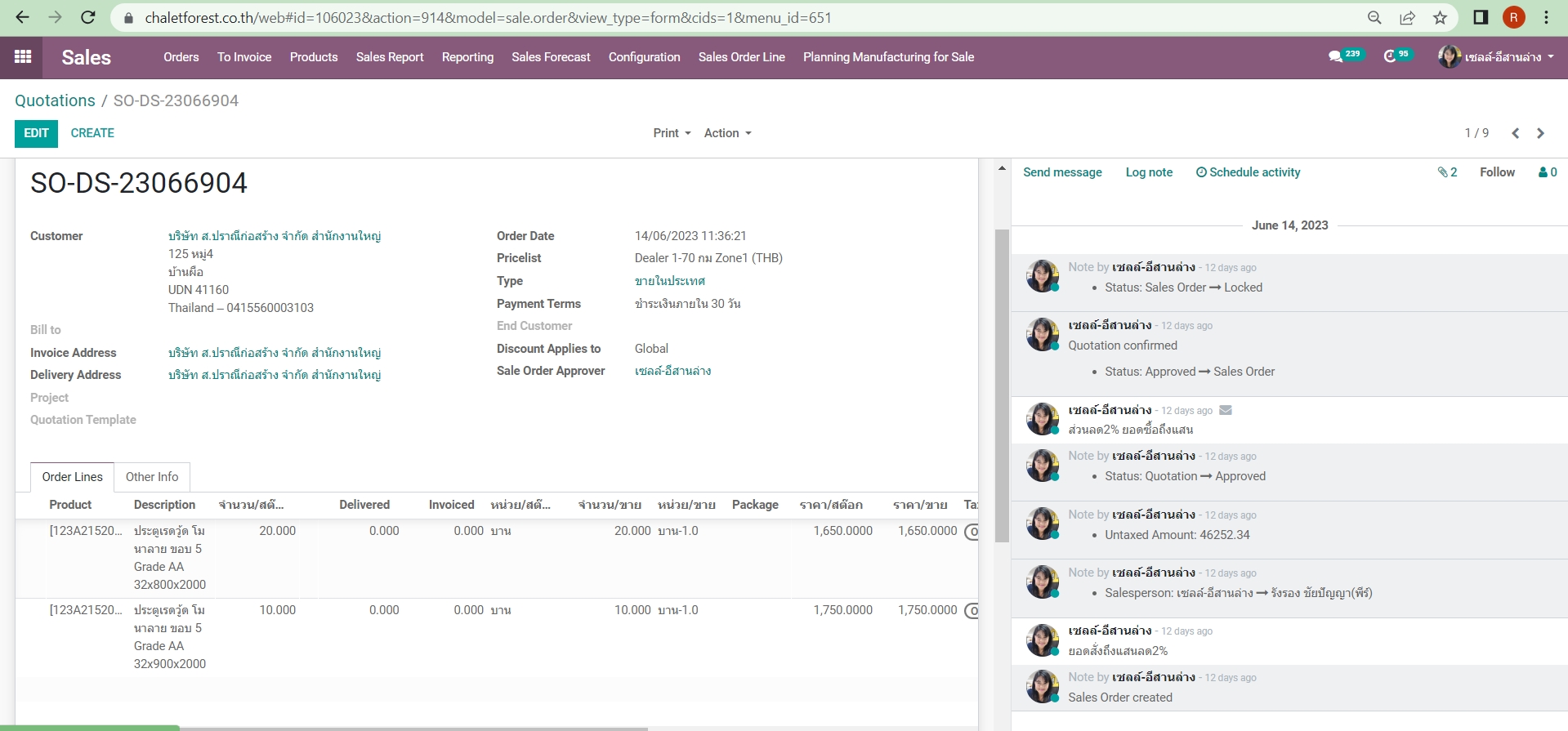Expand the Action dropdown
Image resolution: width=1568 pixels, height=731 pixels.
[x=727, y=133]
